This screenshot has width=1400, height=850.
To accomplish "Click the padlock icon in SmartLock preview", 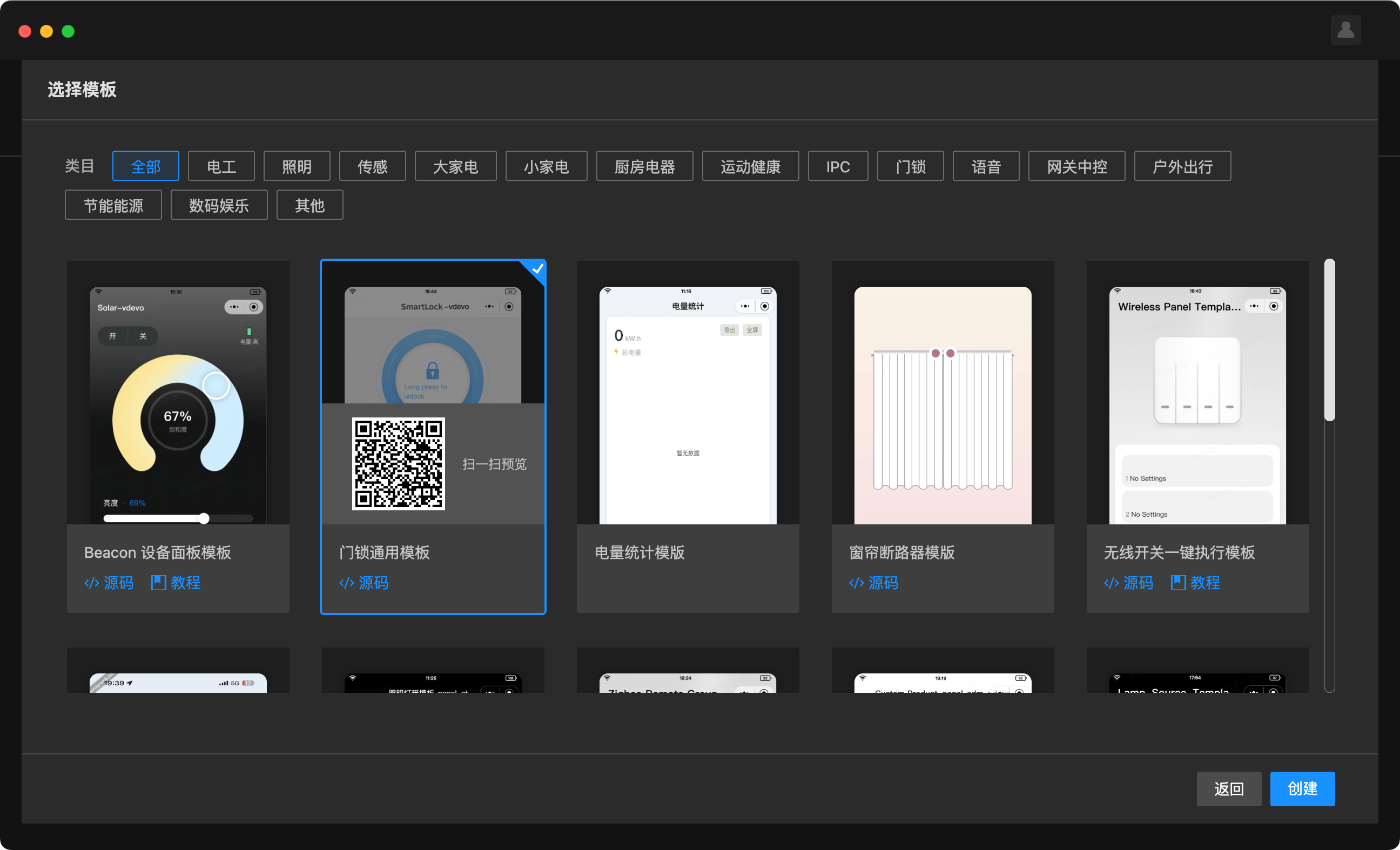I will pos(433,370).
